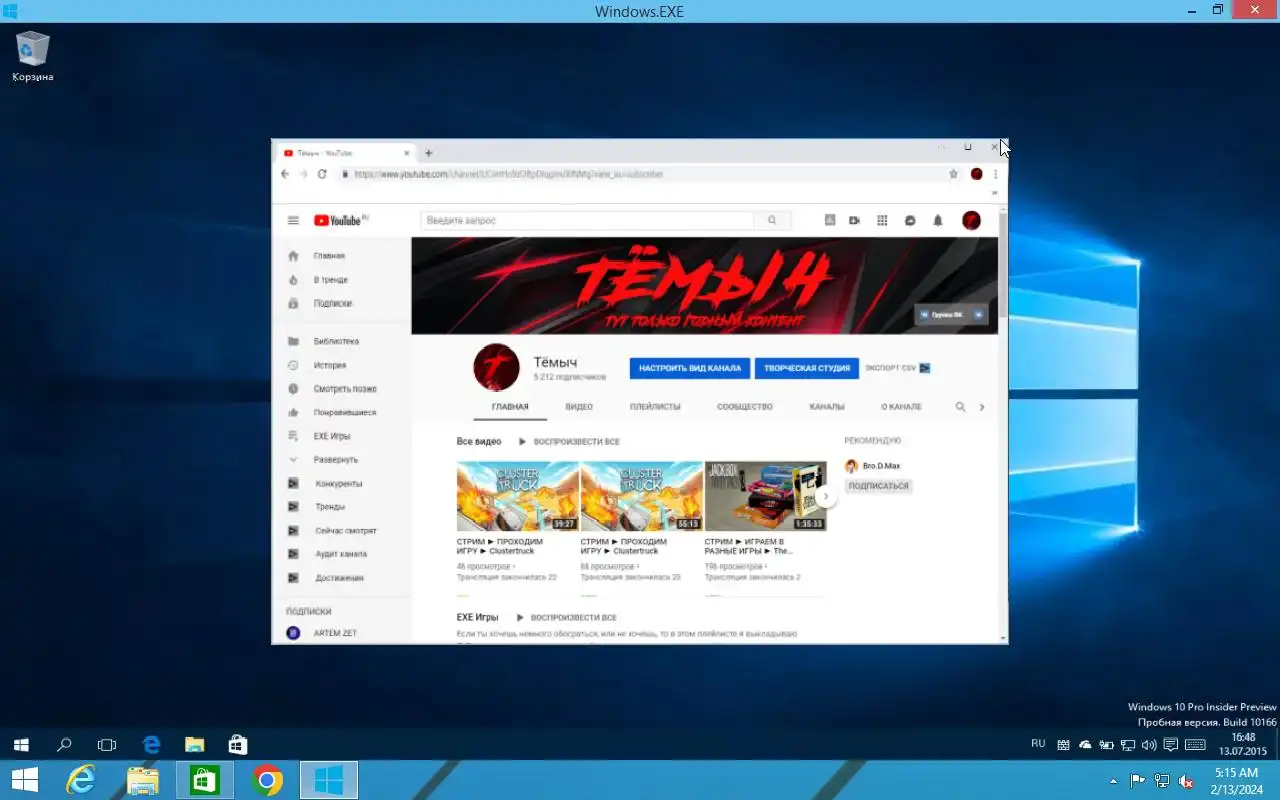This screenshot has height=800, width=1280.
Task: Open Internet Explorer in the outer taskbar
Action: click(x=80, y=780)
